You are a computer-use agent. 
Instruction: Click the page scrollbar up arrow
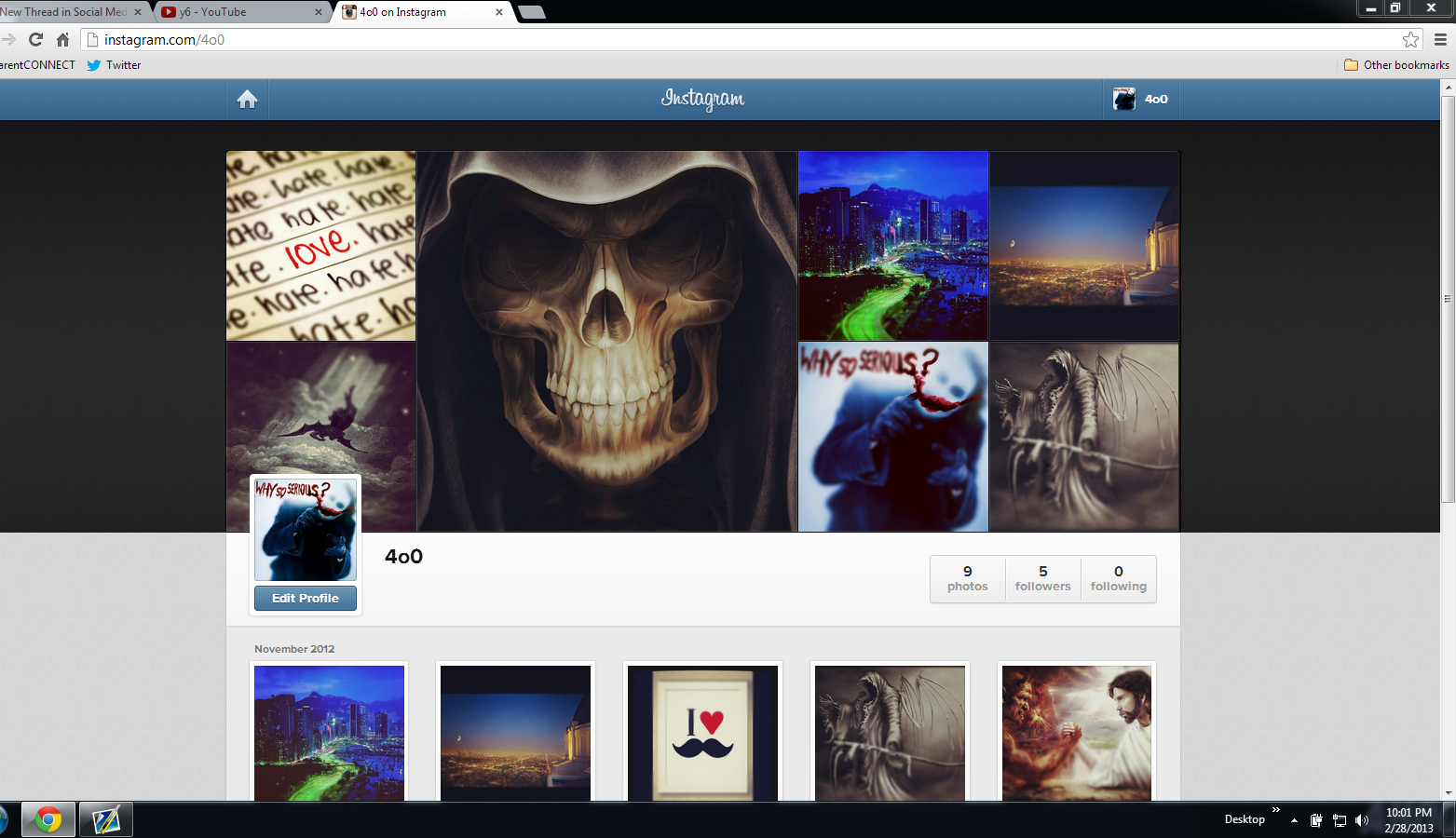1448,87
